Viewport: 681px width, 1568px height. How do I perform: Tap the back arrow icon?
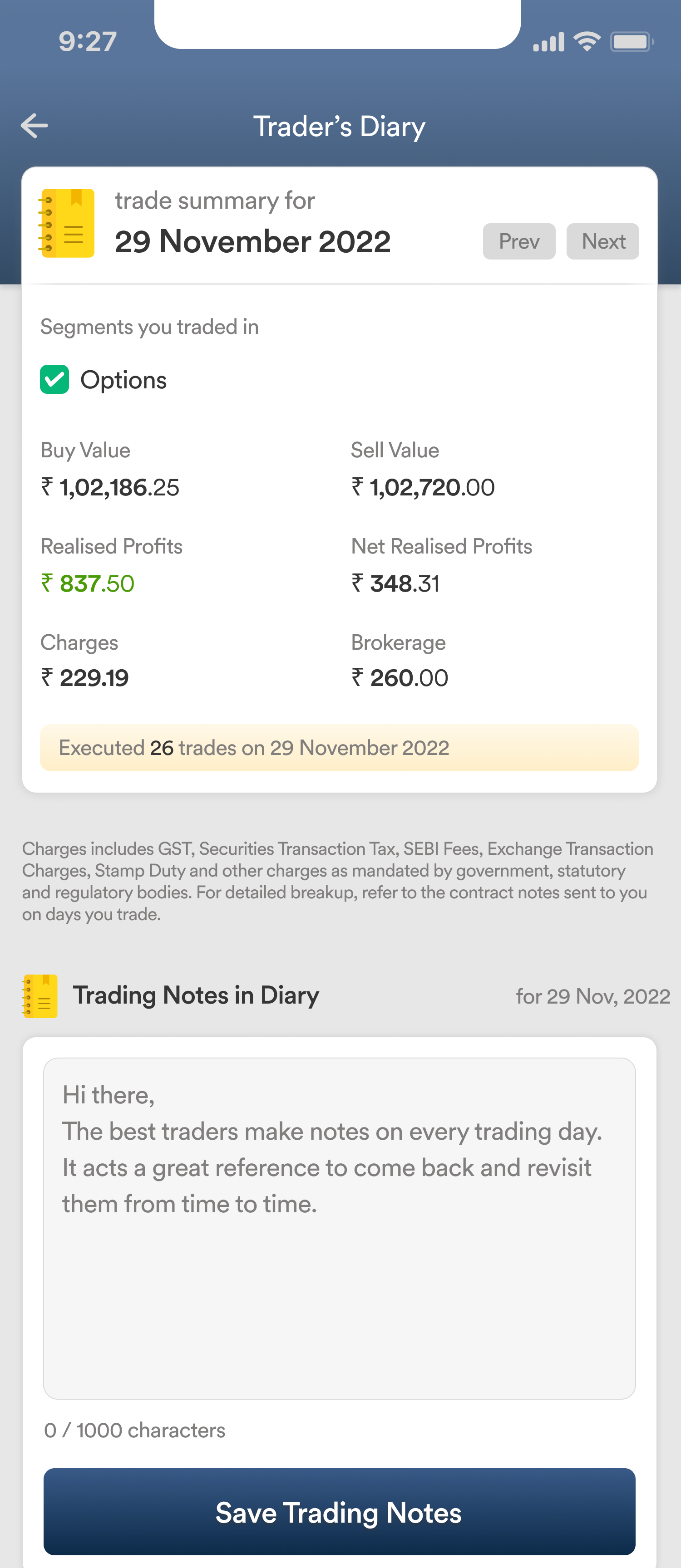point(34,126)
